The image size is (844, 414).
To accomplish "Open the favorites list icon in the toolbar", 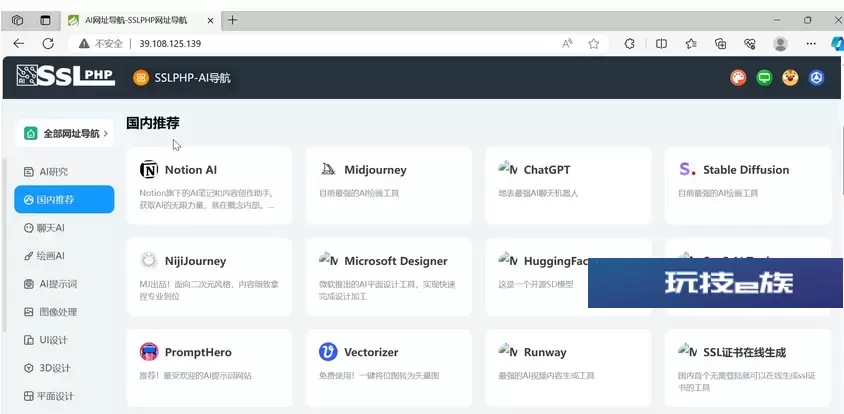I will [x=691, y=44].
